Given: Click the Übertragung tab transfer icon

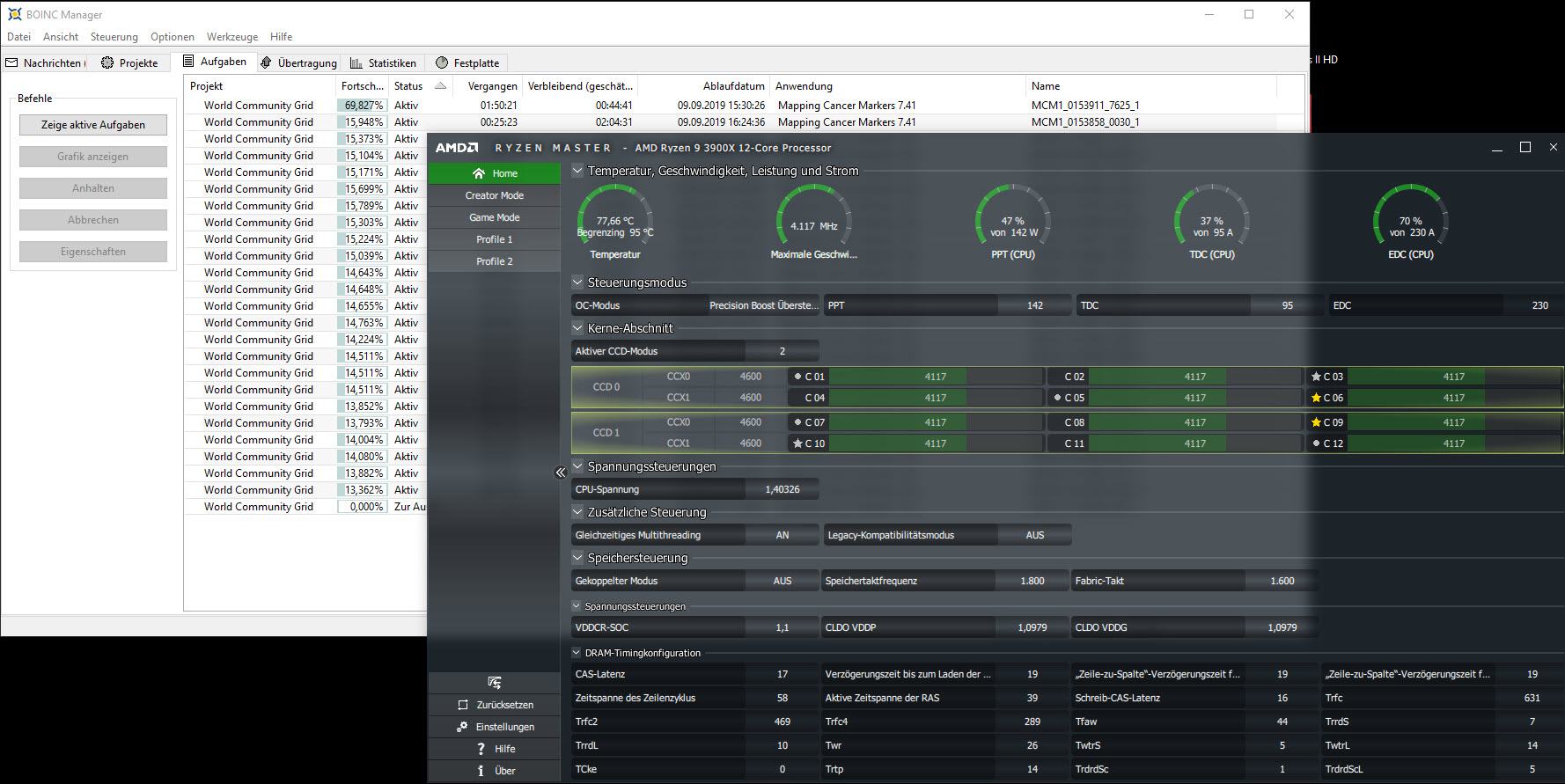Looking at the screenshot, I should (267, 62).
